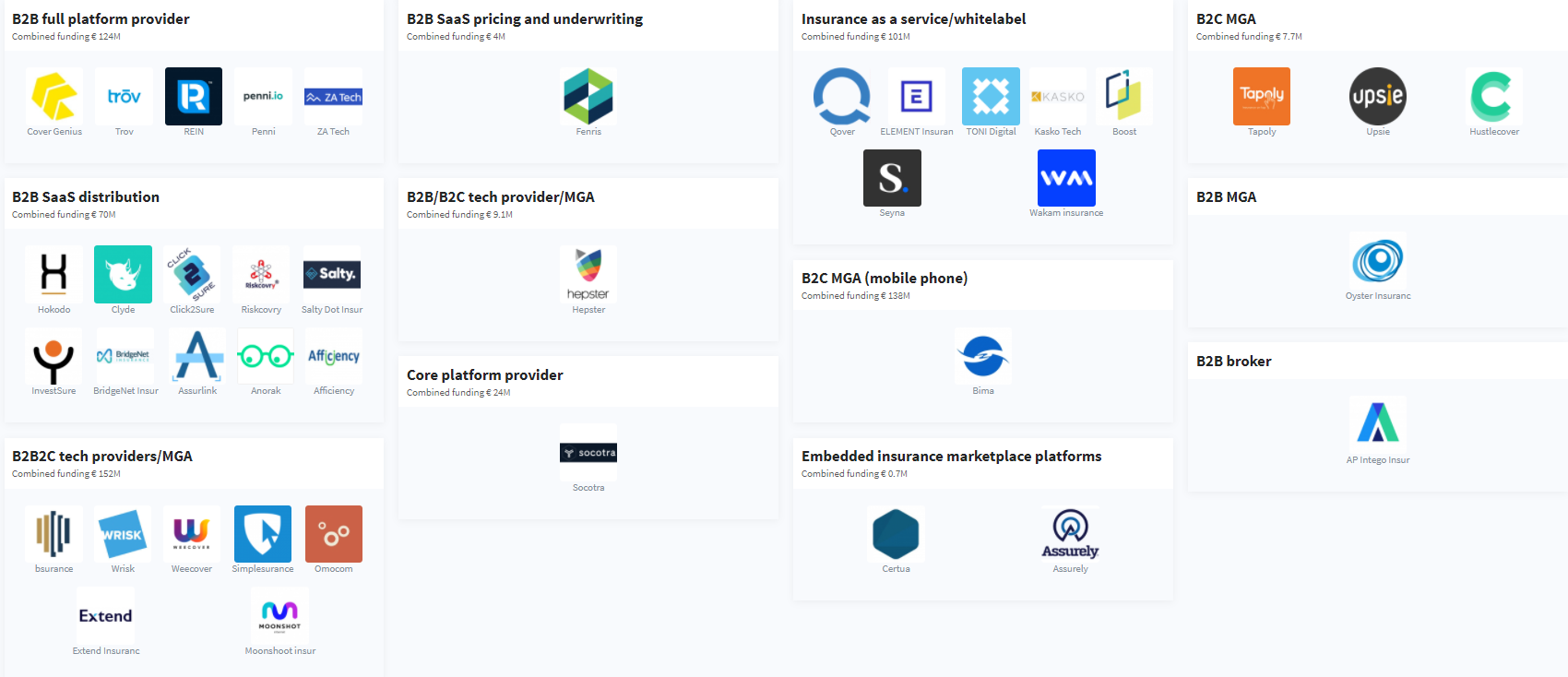Open the Fenris hexagon logo
The width and height of the screenshot is (1568, 677).
point(588,96)
